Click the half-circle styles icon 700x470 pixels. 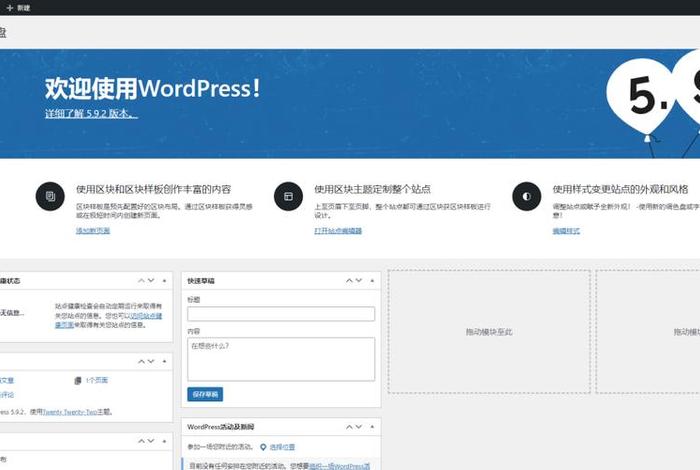527,196
